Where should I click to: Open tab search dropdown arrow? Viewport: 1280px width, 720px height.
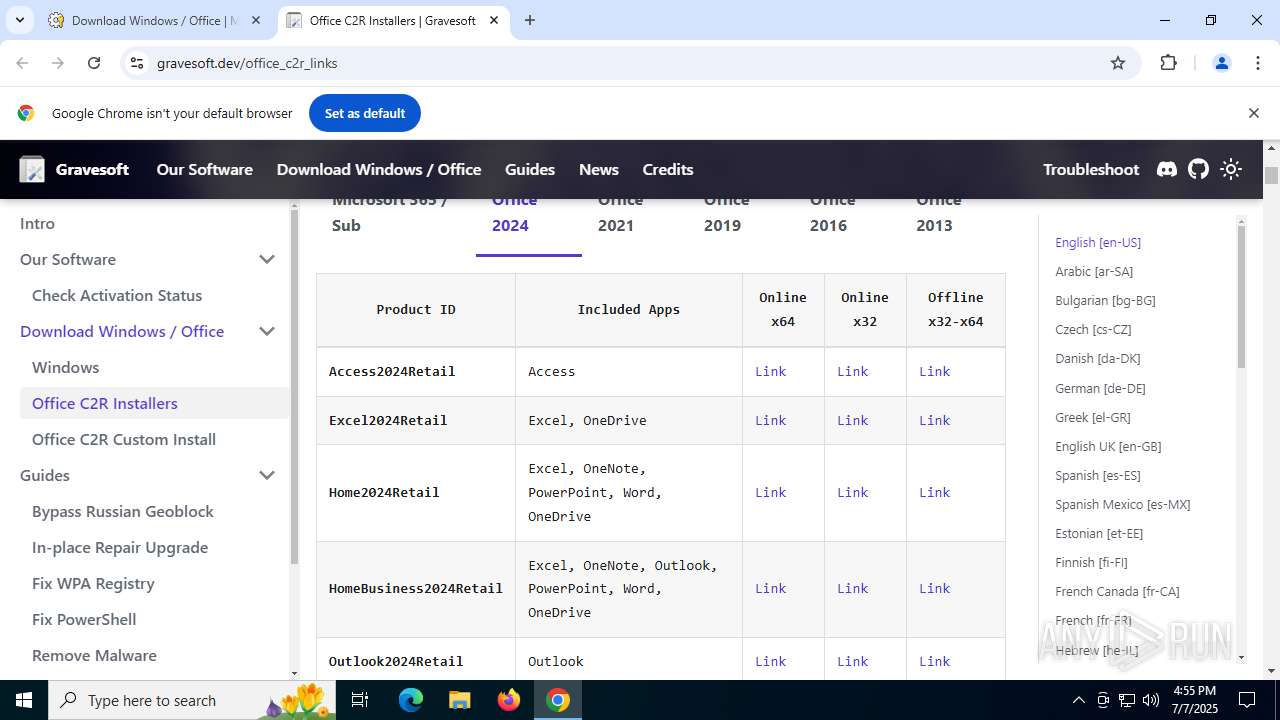click(x=19, y=20)
